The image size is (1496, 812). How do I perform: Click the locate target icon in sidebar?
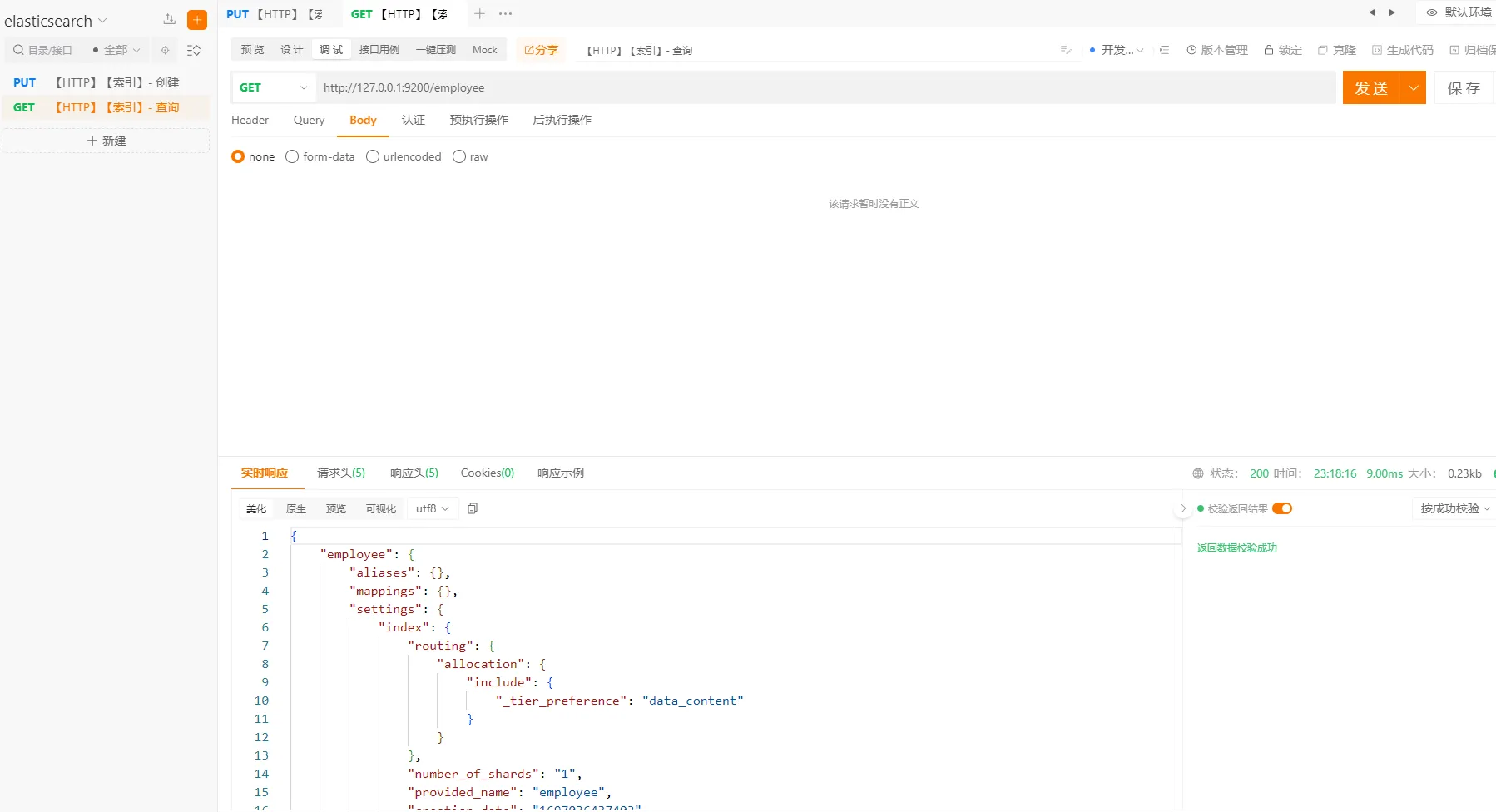[x=165, y=51]
